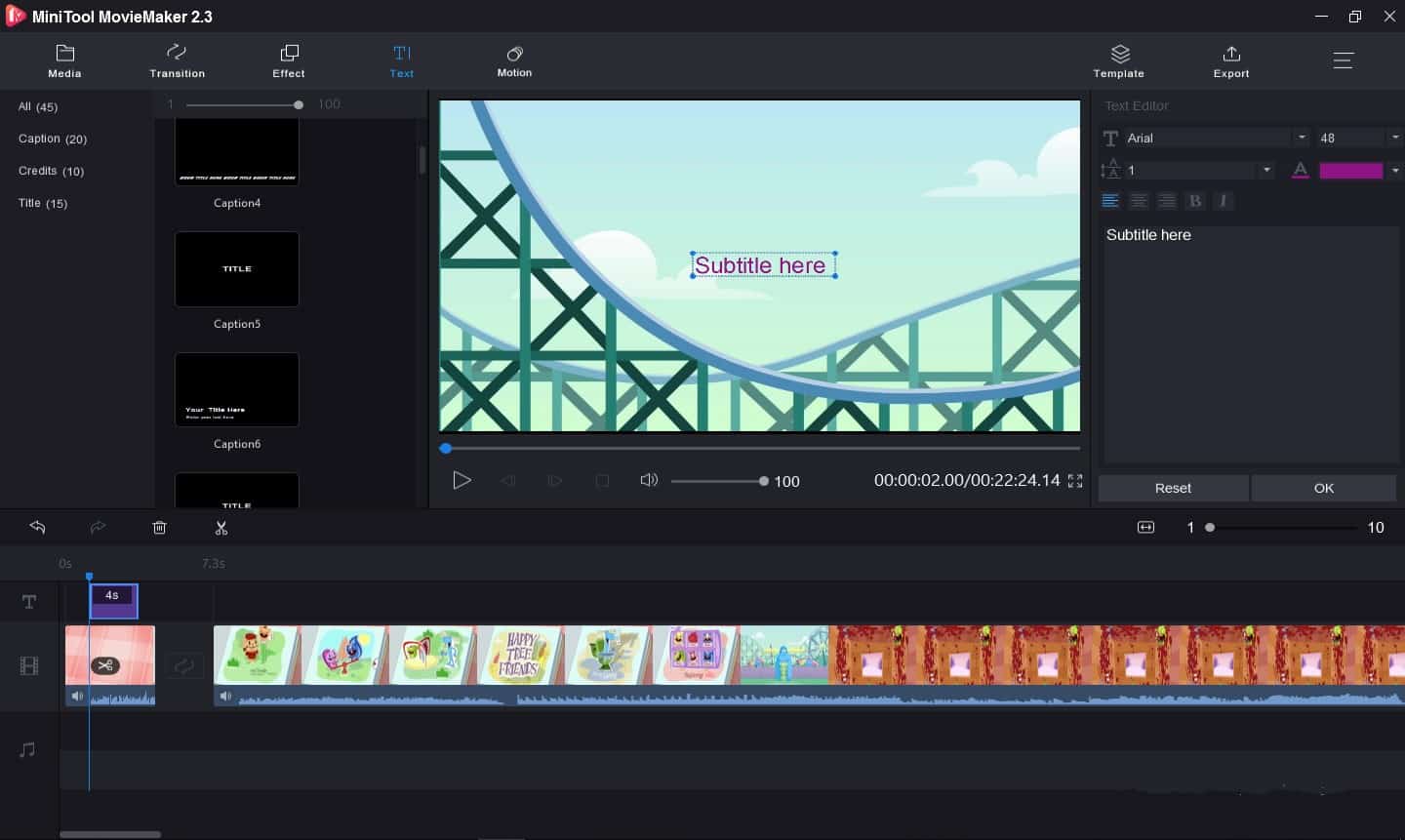Click the Reset button
This screenshot has width=1405, height=840.
coord(1173,488)
